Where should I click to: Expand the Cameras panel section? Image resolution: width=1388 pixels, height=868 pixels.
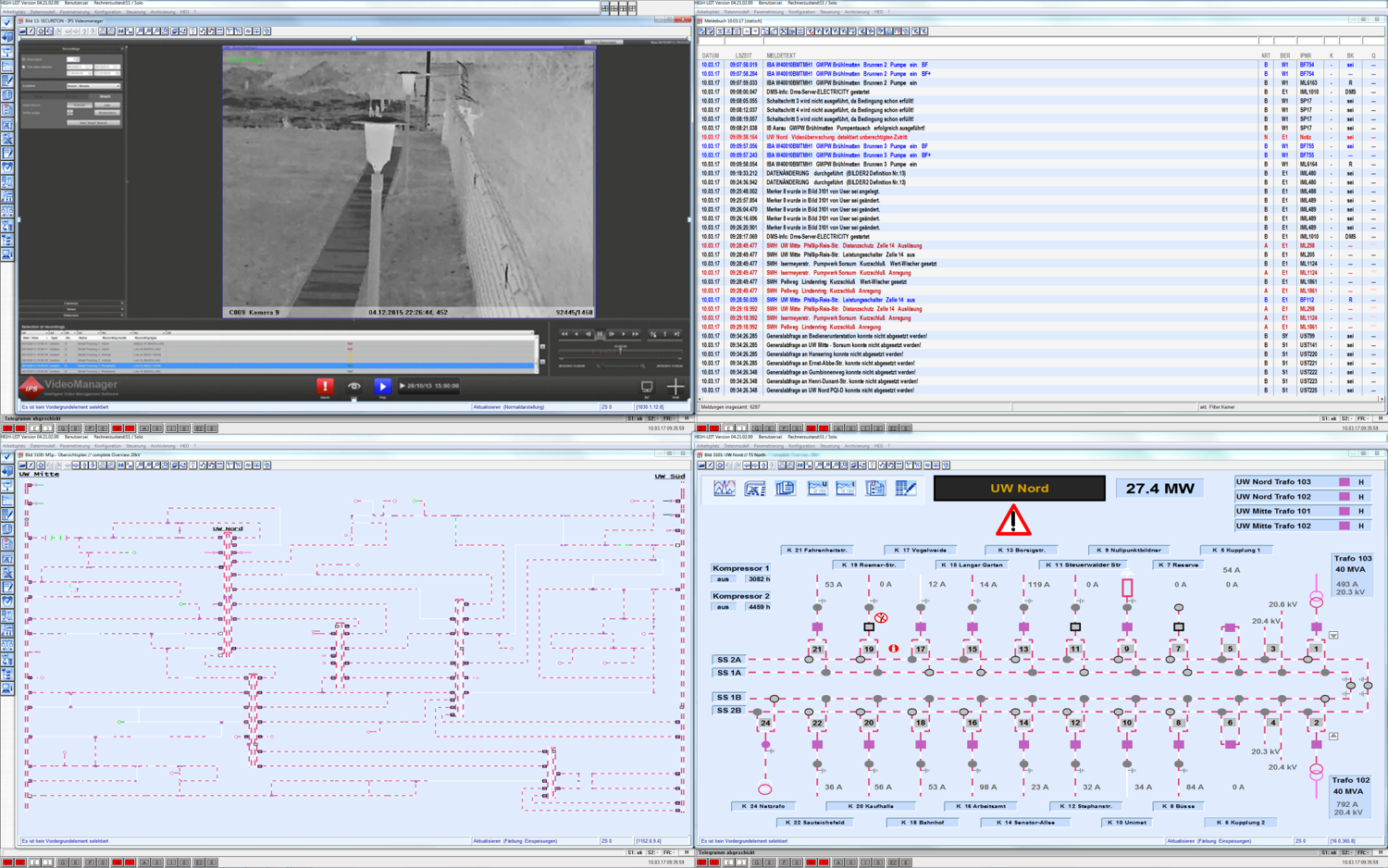pos(72,303)
